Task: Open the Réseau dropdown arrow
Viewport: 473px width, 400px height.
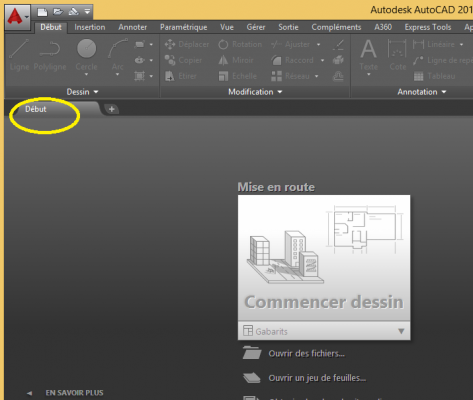Action: click(x=316, y=76)
